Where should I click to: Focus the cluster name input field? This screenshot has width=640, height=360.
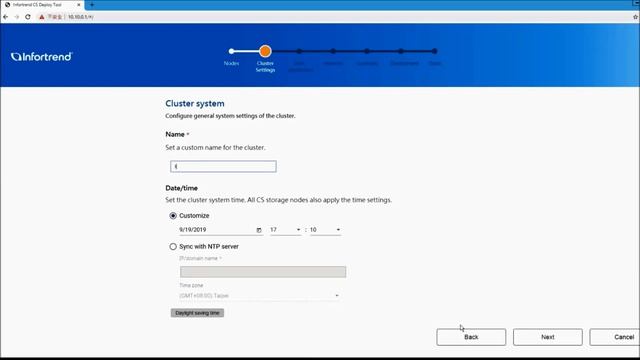223,166
